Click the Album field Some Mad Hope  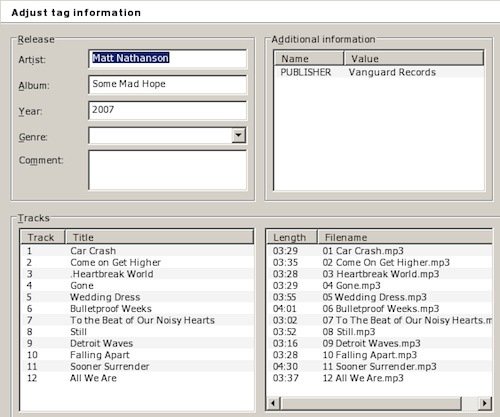coord(168,84)
